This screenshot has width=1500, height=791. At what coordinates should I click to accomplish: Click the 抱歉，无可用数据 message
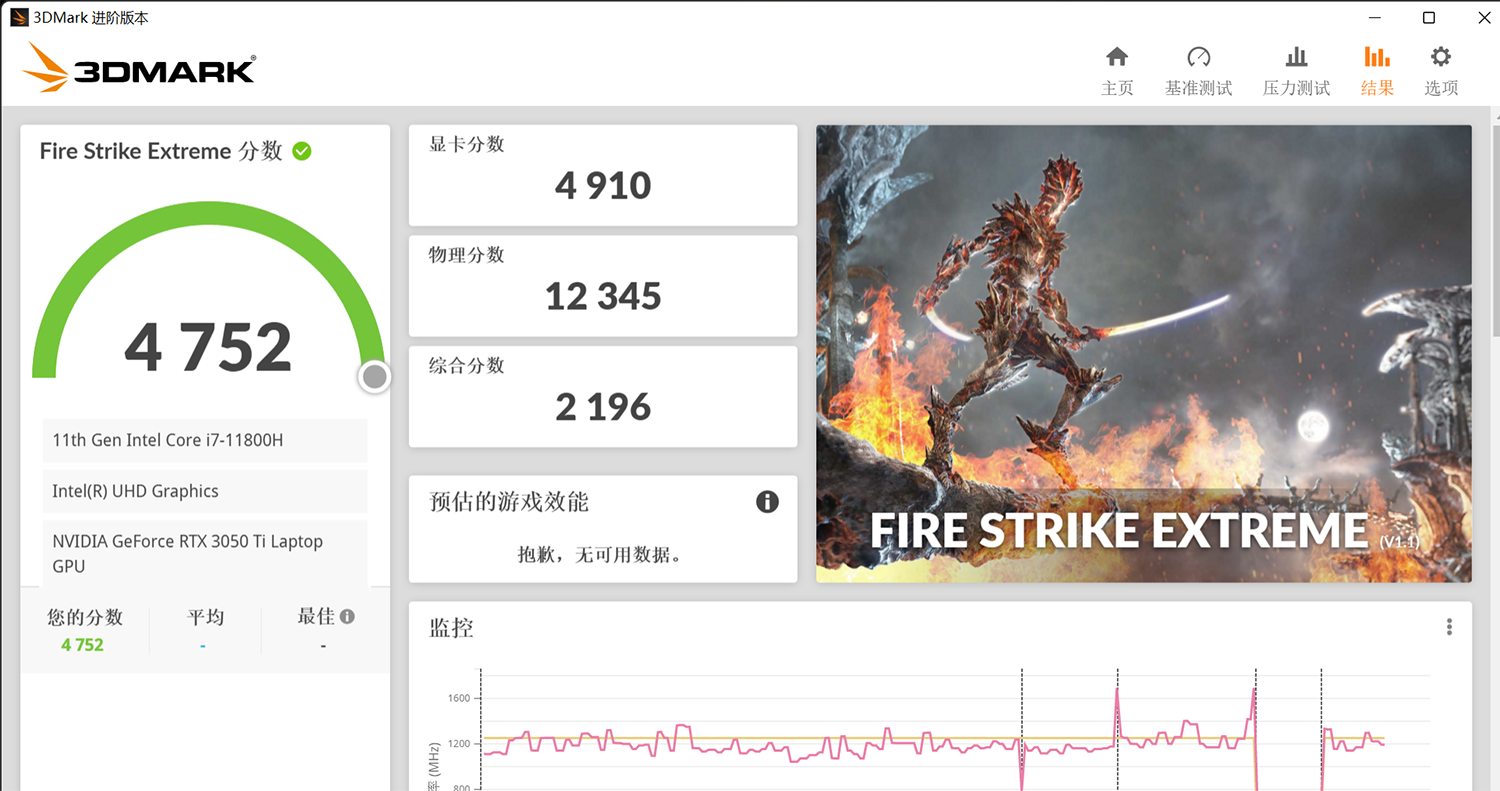point(602,554)
